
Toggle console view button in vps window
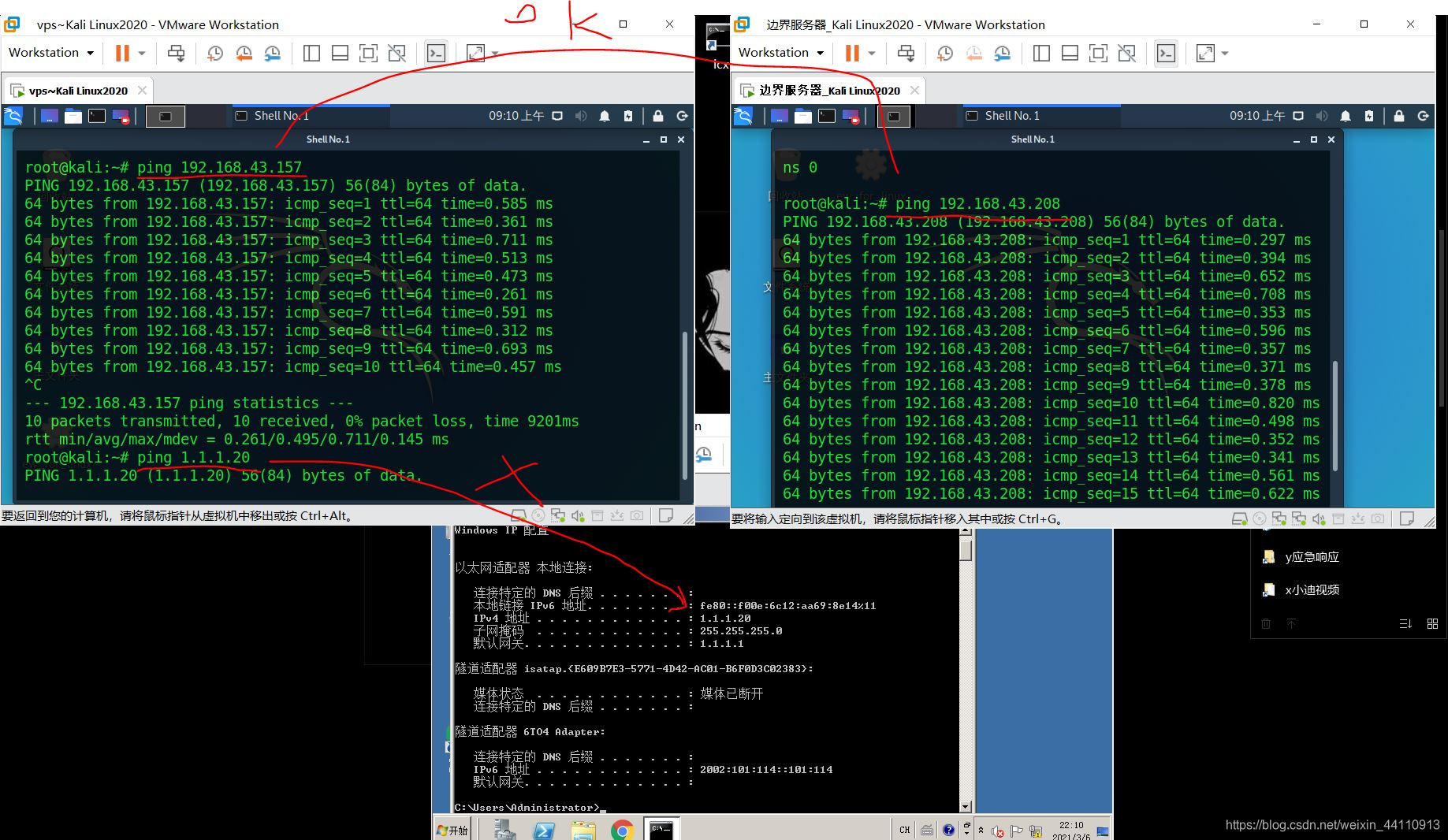(436, 53)
